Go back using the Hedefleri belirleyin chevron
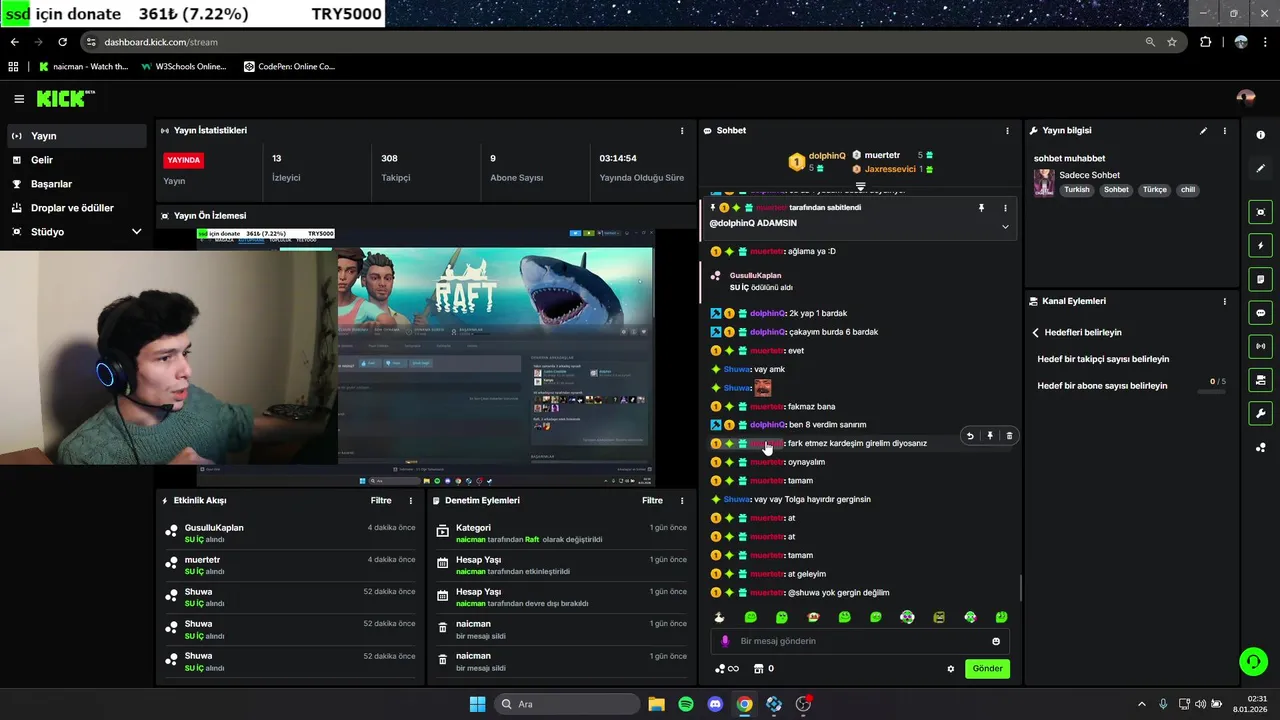 (x=1036, y=333)
